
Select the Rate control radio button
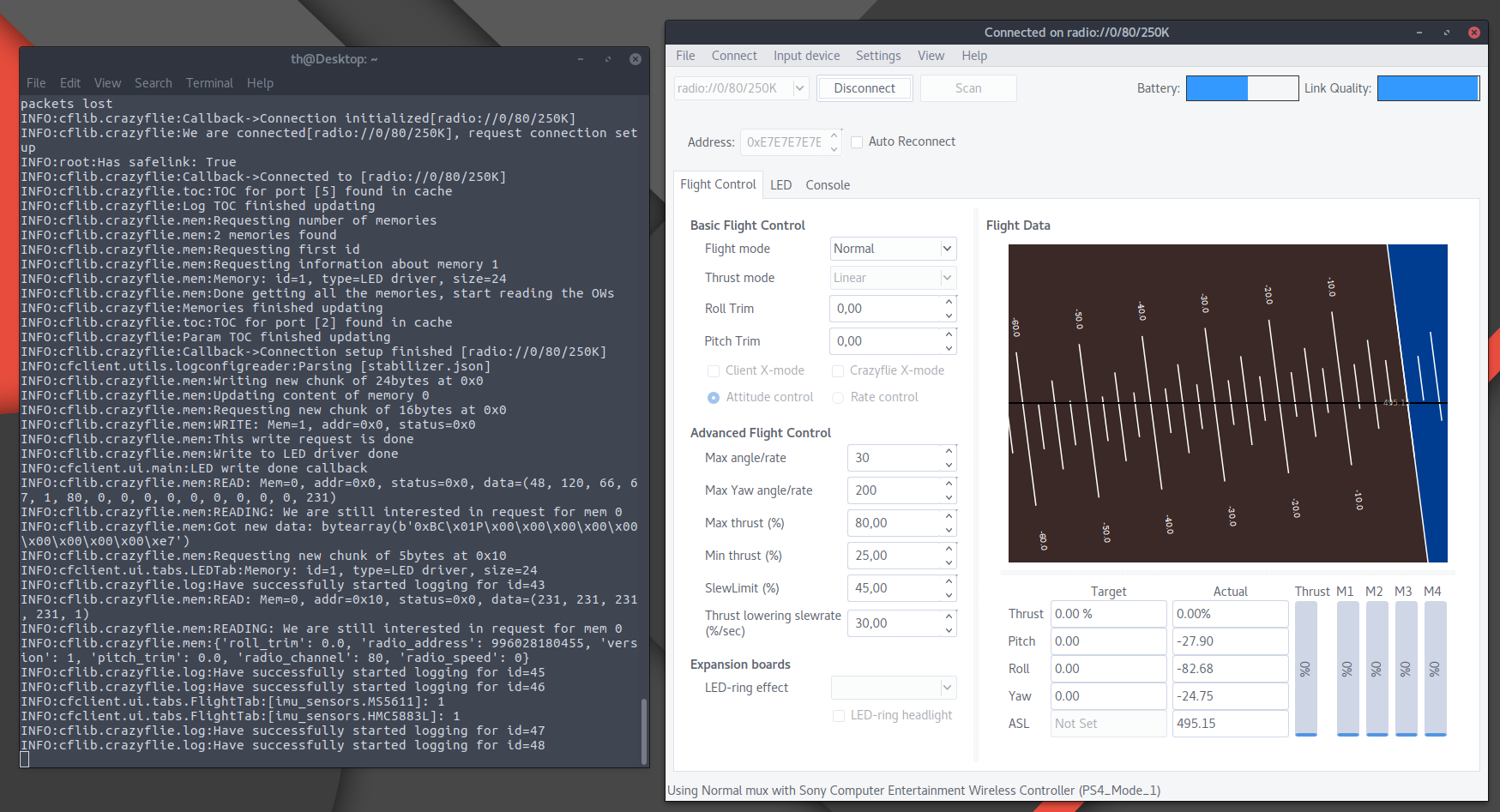click(838, 398)
